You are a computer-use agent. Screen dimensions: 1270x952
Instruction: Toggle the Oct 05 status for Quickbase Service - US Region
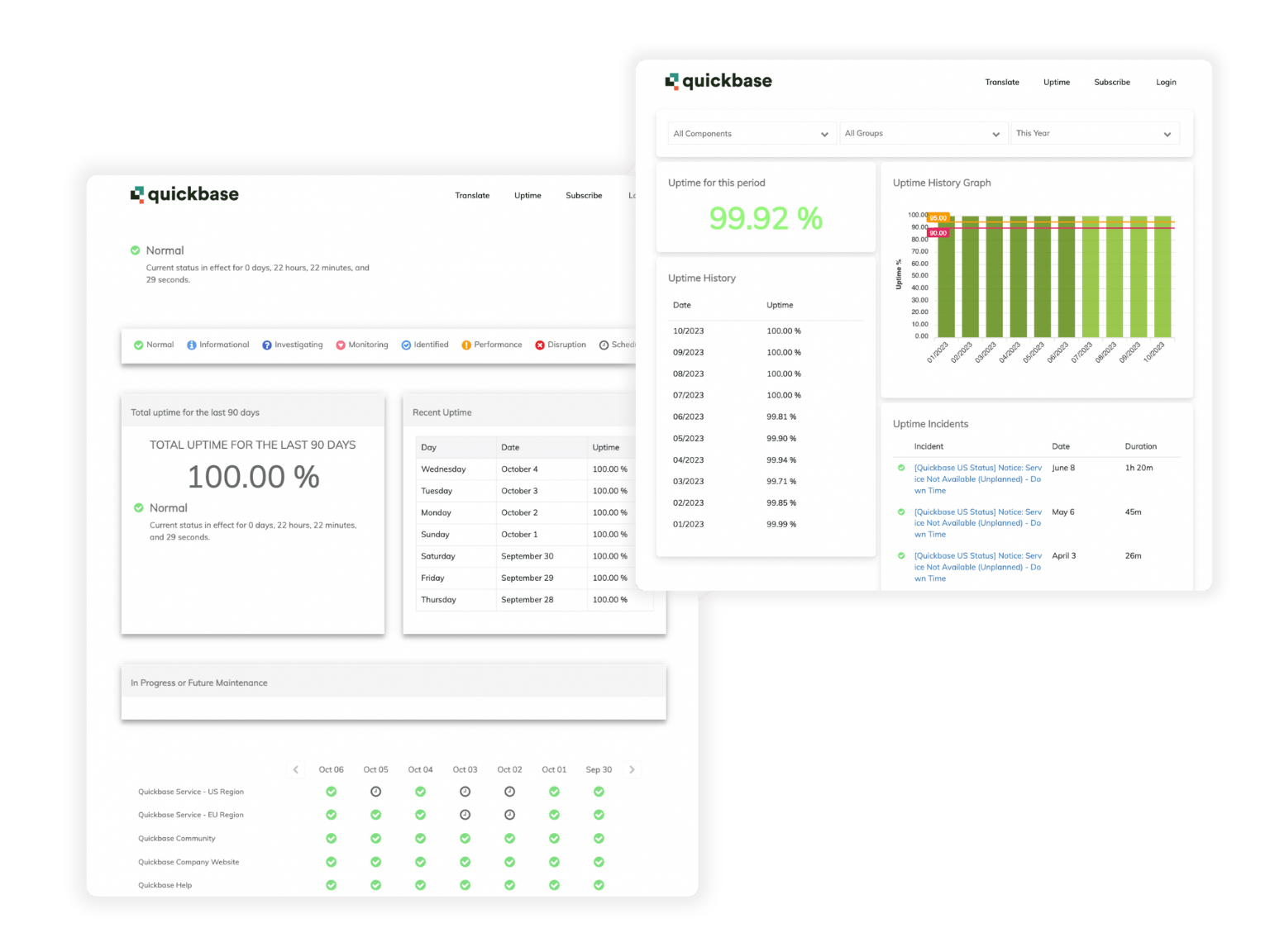pos(375,791)
